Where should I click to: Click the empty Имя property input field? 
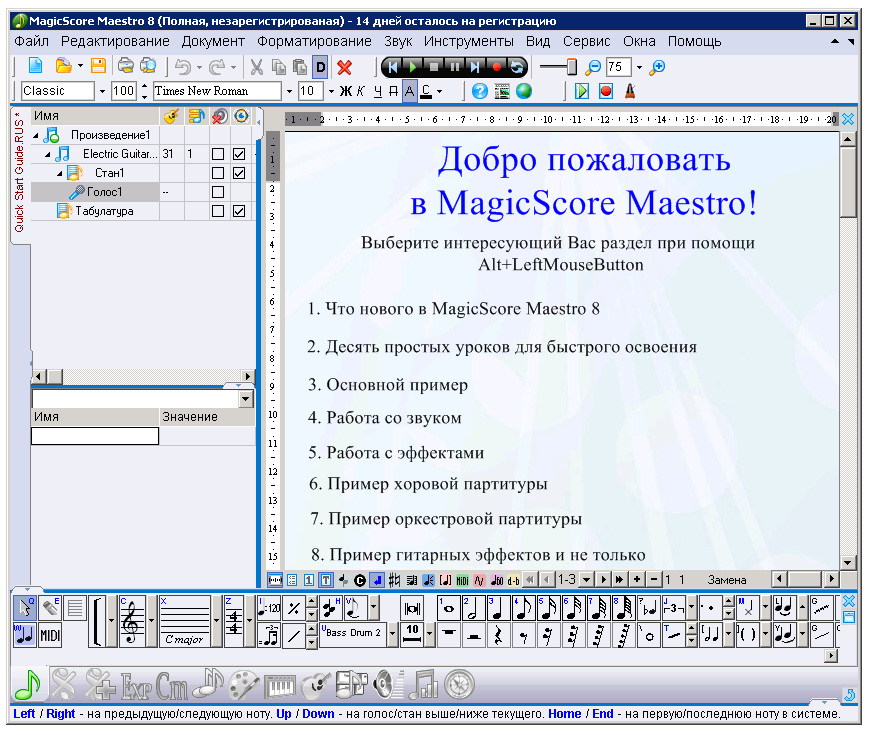(x=95, y=436)
